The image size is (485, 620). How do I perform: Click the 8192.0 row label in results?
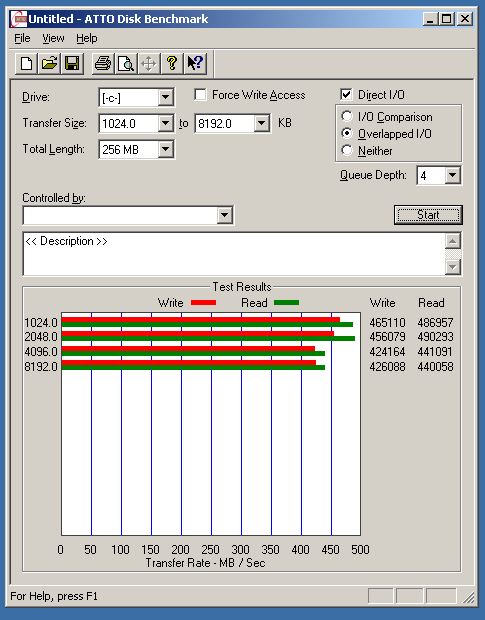(41, 367)
